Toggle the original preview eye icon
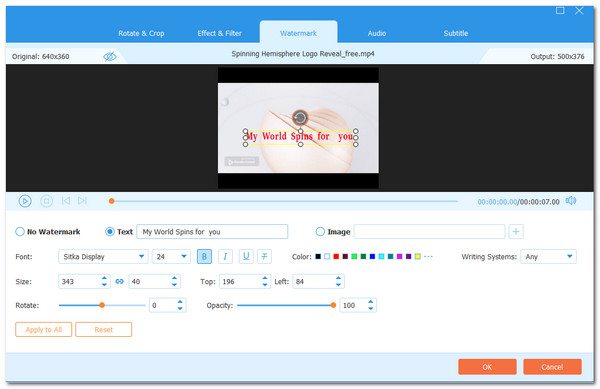 coord(110,57)
